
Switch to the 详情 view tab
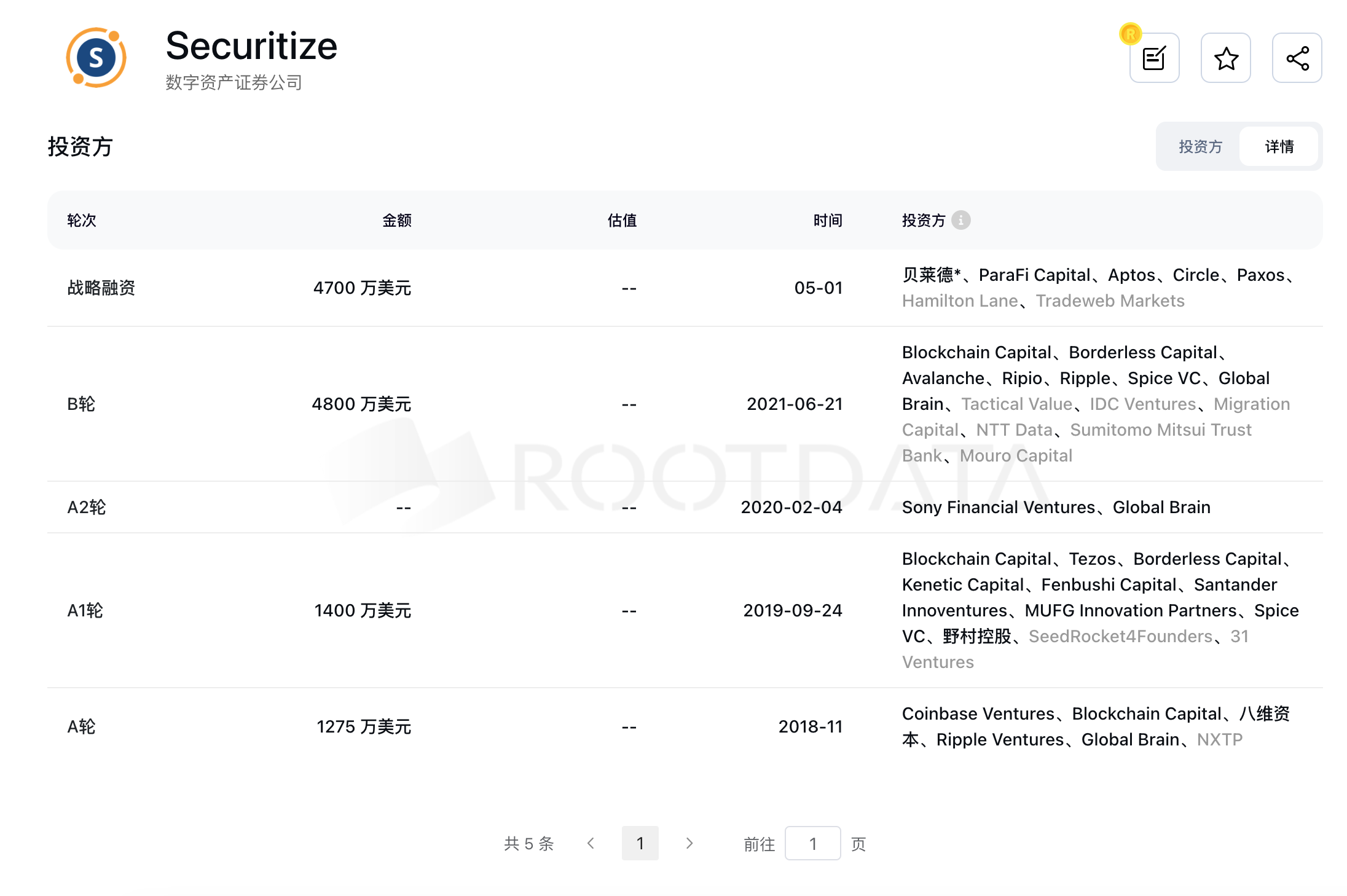[1279, 147]
